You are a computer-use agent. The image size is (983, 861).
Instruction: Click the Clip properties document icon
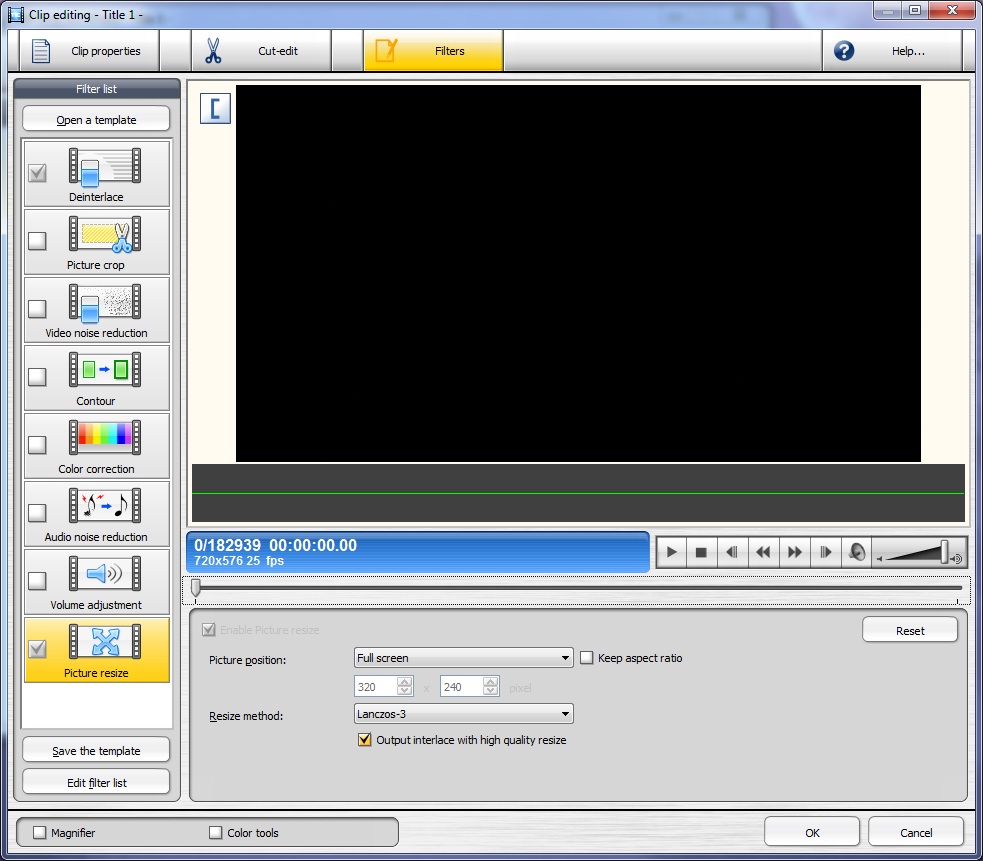[x=41, y=51]
